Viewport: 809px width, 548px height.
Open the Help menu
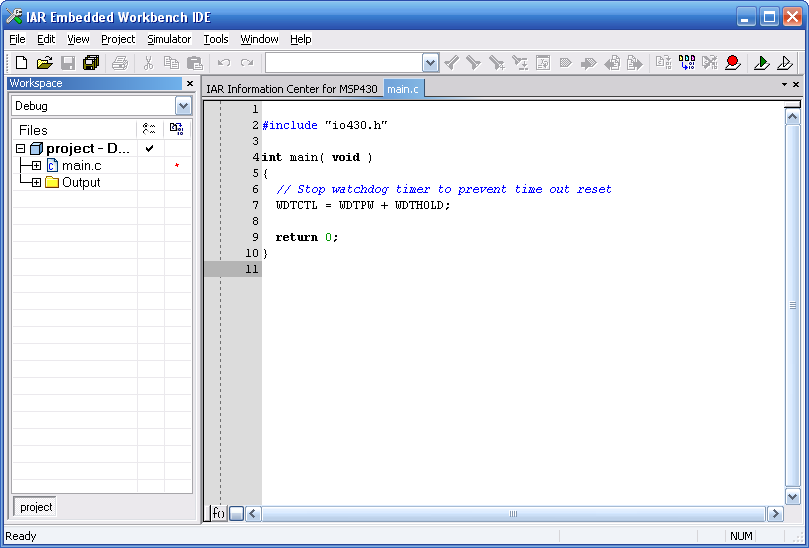click(300, 39)
